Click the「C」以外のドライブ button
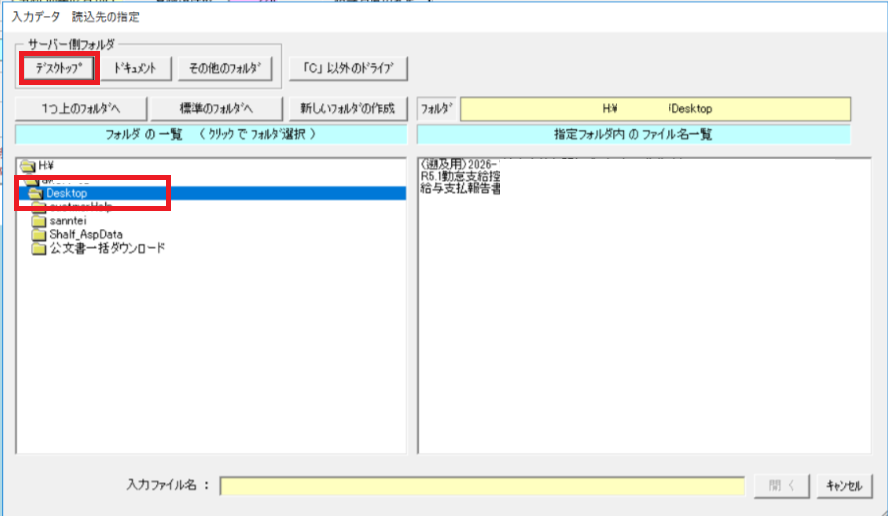 coord(348,68)
